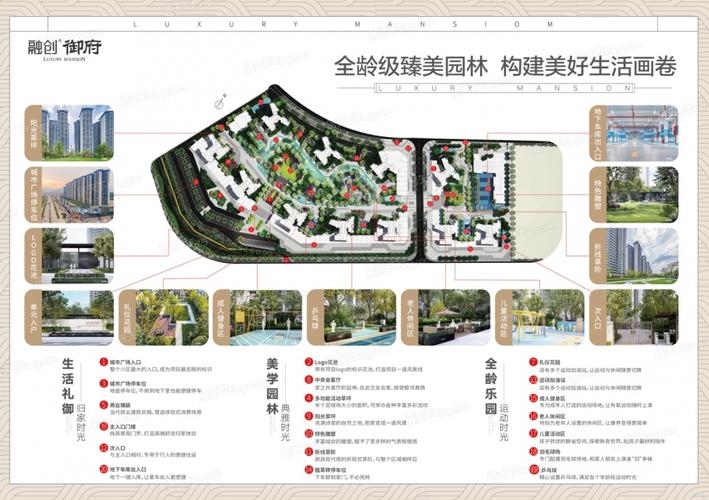Screen dimensions: 709x500
Task: View the 折线草阶 photo thumbnail
Action: pyautogui.click(x=634, y=256)
